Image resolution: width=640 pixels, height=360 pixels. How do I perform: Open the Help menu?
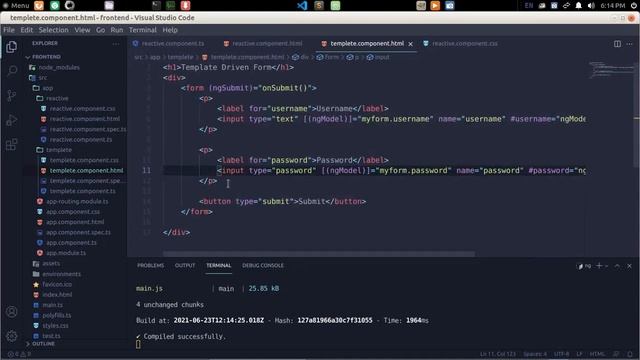pos(170,30)
